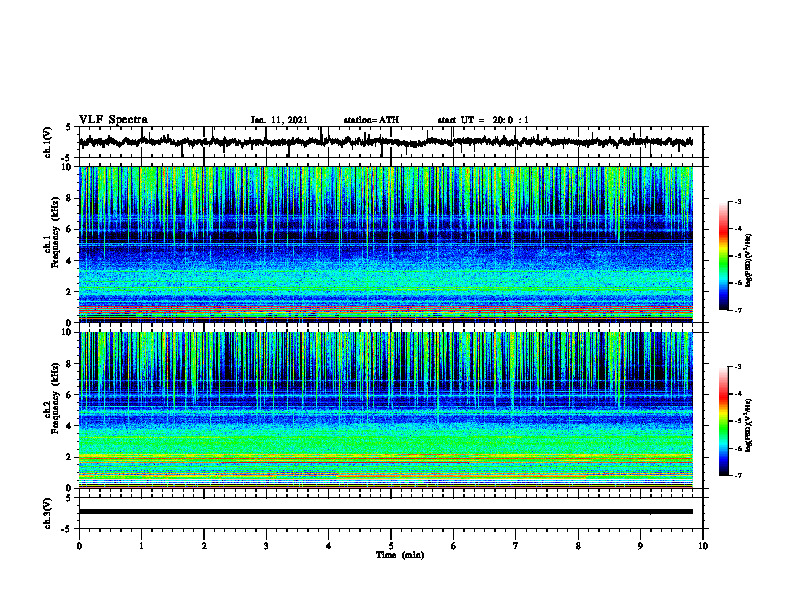
Task: Click the "10" tick on the time axis
Action: pos(703,546)
